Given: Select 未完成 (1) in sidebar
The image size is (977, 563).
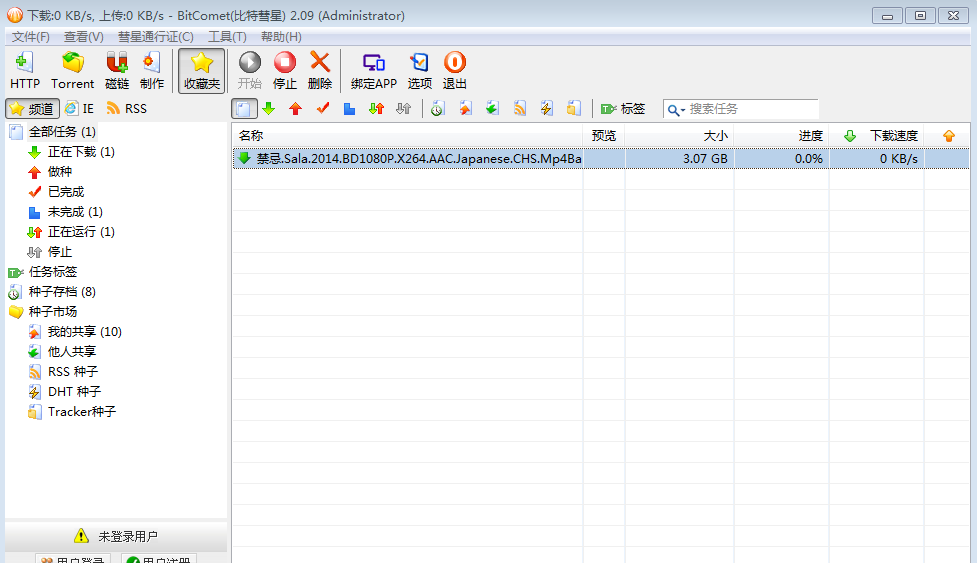Looking at the screenshot, I should point(75,212).
